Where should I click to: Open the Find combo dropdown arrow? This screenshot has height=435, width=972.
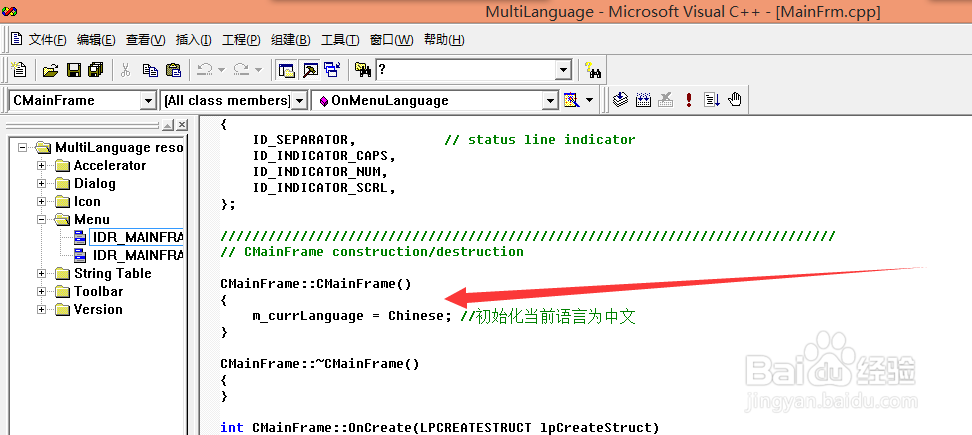[x=563, y=70]
